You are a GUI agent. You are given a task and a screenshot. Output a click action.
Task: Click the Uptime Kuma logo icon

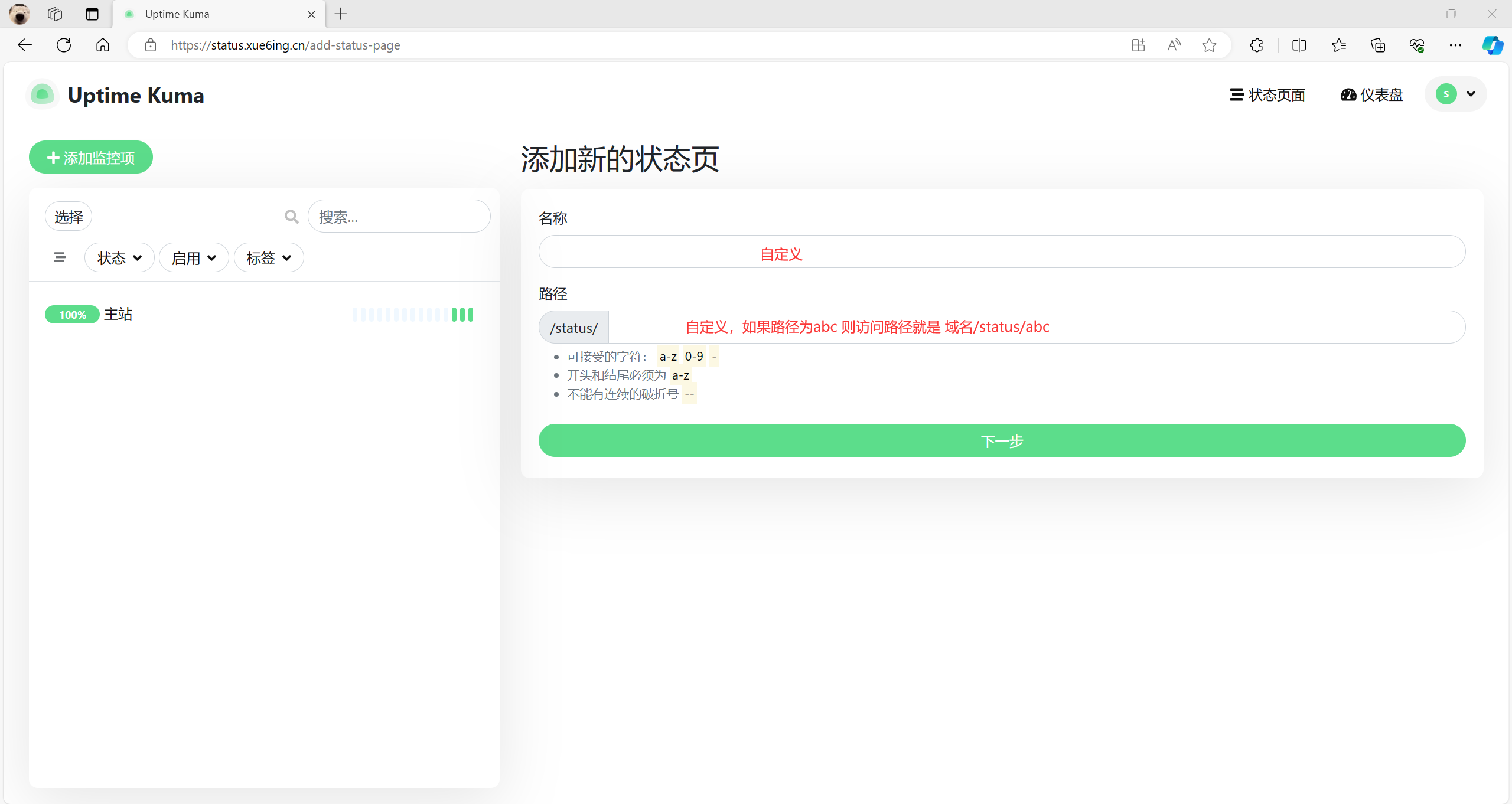[43, 94]
